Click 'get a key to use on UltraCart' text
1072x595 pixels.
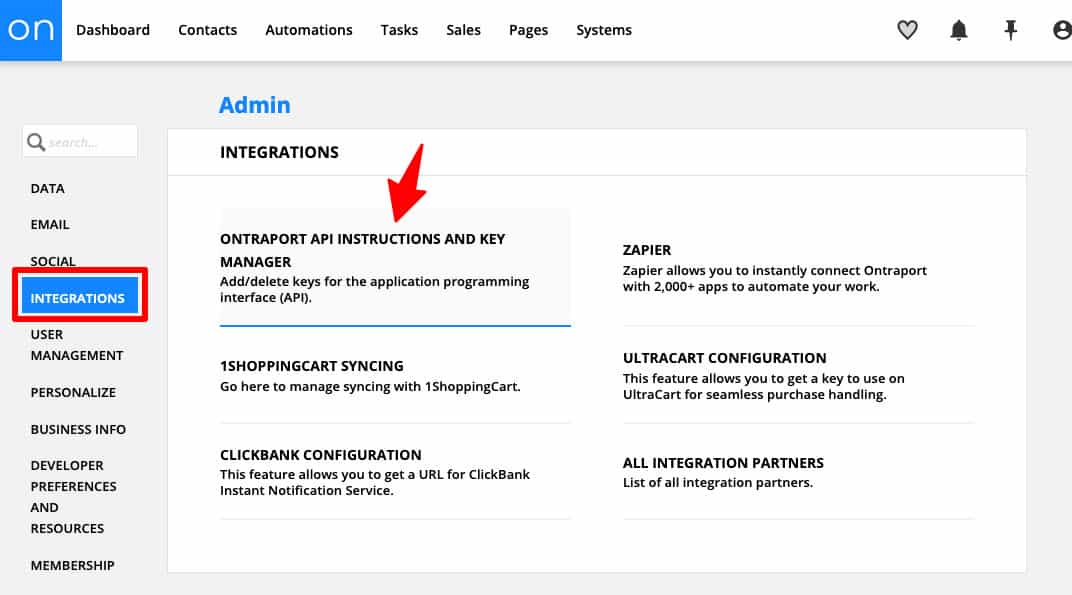[764, 386]
